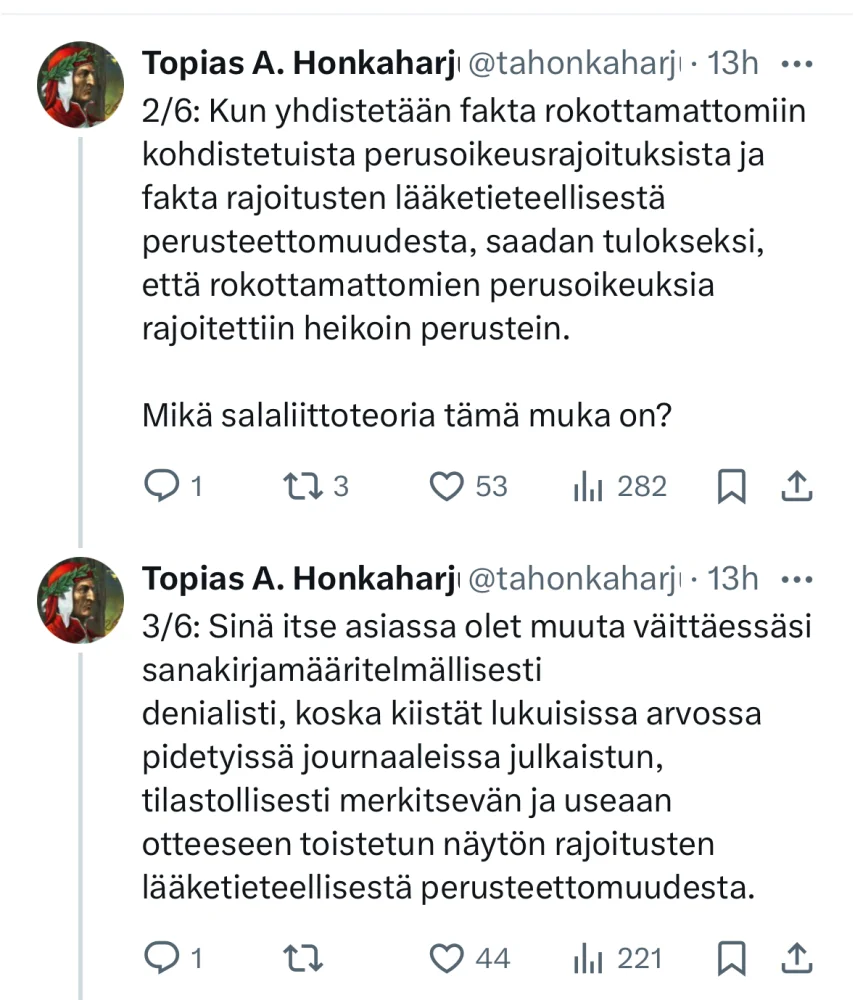The width and height of the screenshot is (855, 1000).
Task: Open more options for 2/6 tweet
Action: pyautogui.click(x=796, y=64)
